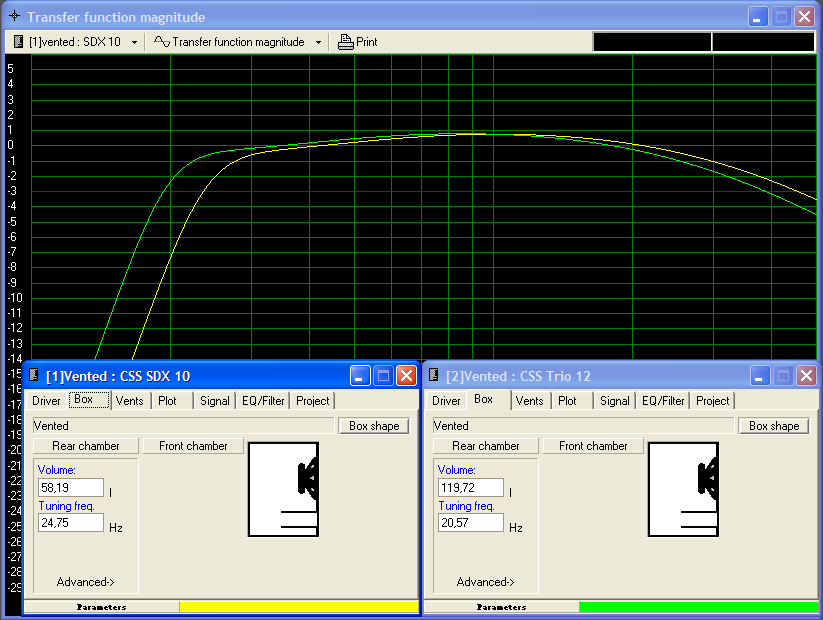Open the project selector dropdown arrow
The width and height of the screenshot is (823, 620).
(x=134, y=42)
